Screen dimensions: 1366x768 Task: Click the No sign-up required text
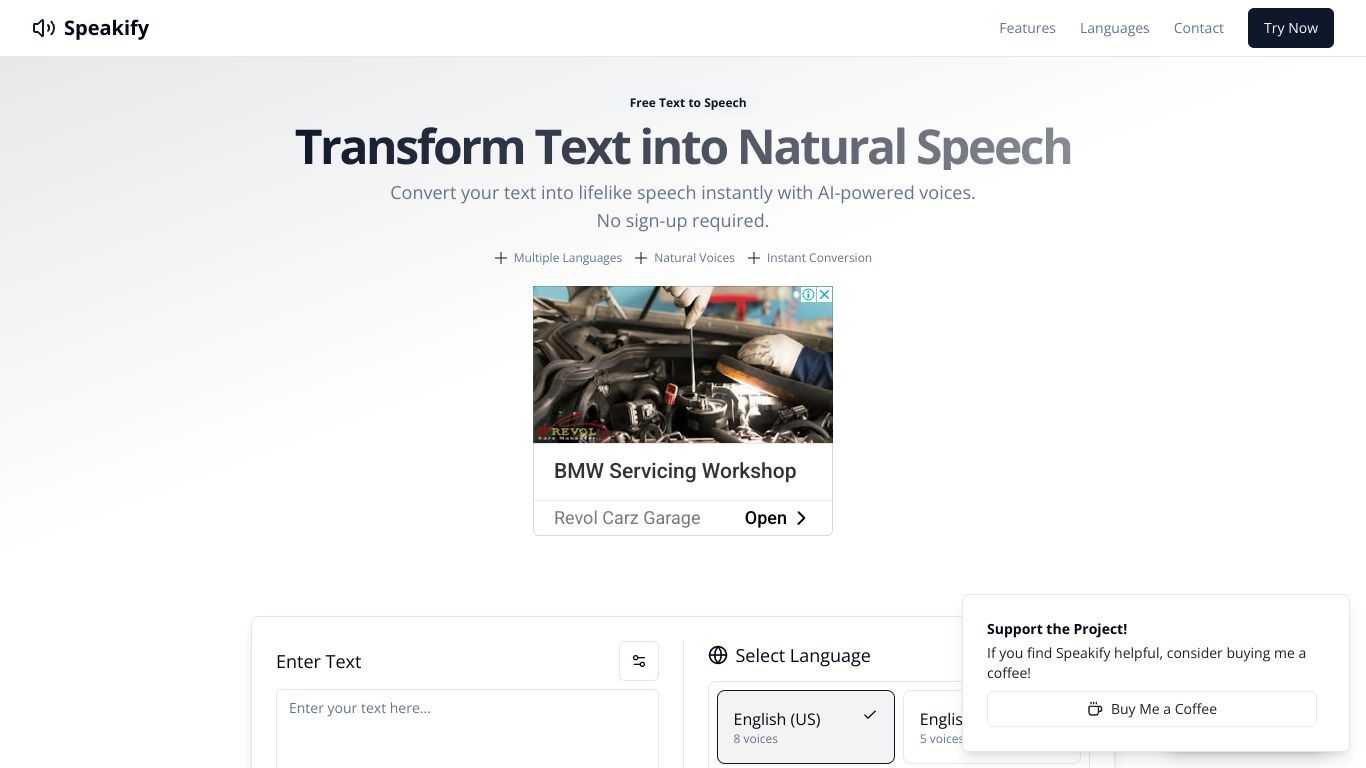pyautogui.click(x=683, y=221)
